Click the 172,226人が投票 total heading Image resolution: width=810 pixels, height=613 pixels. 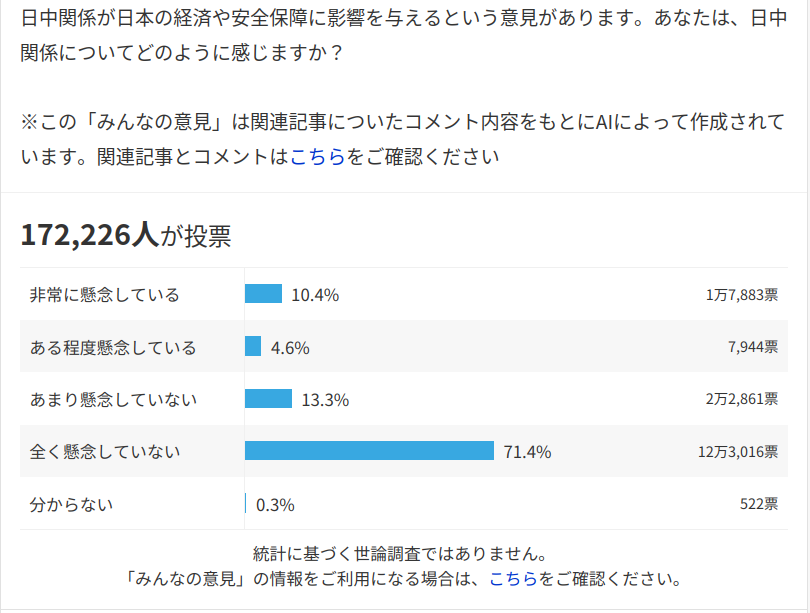[x=126, y=235]
